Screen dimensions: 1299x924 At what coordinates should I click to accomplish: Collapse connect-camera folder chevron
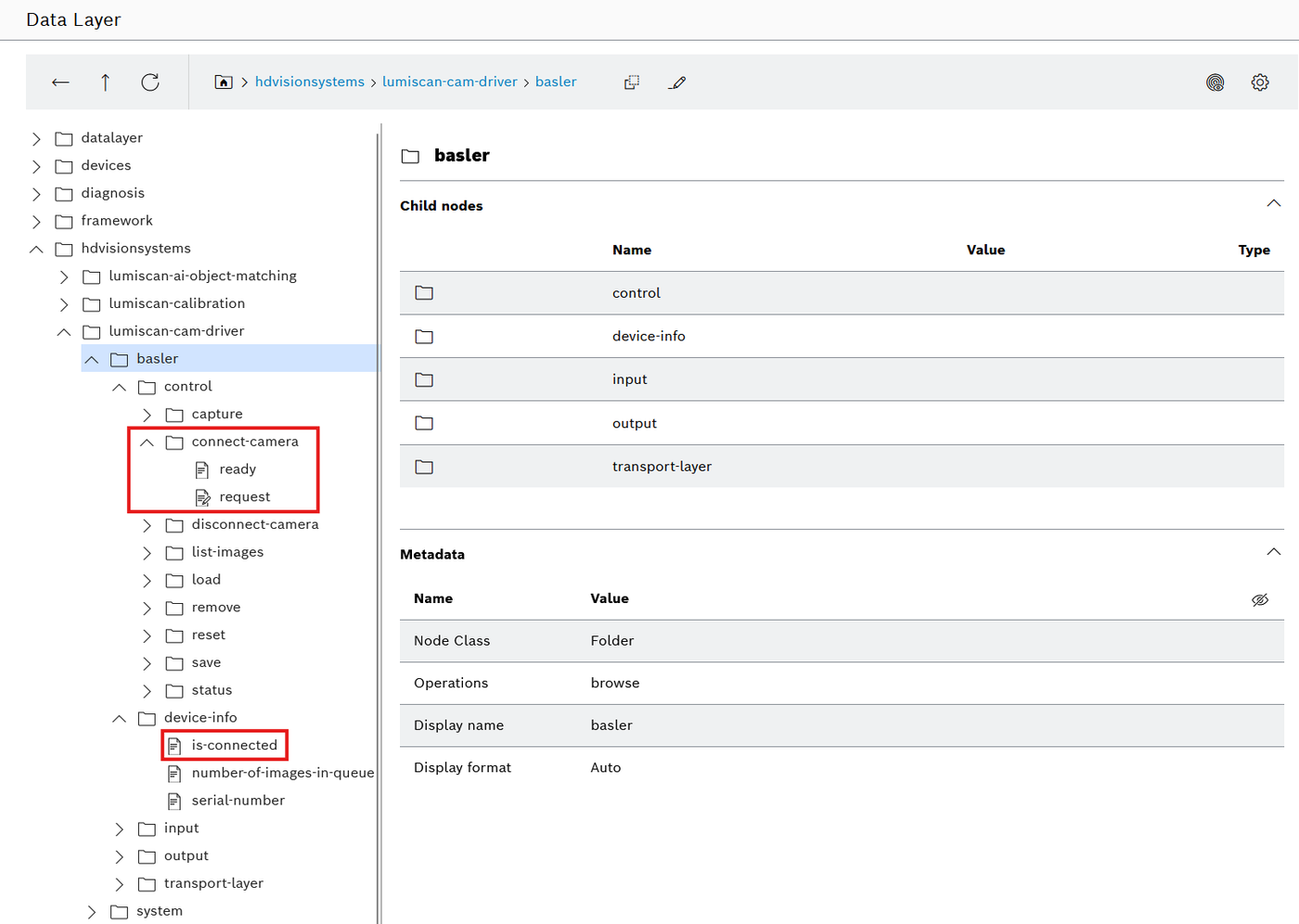[x=147, y=442]
